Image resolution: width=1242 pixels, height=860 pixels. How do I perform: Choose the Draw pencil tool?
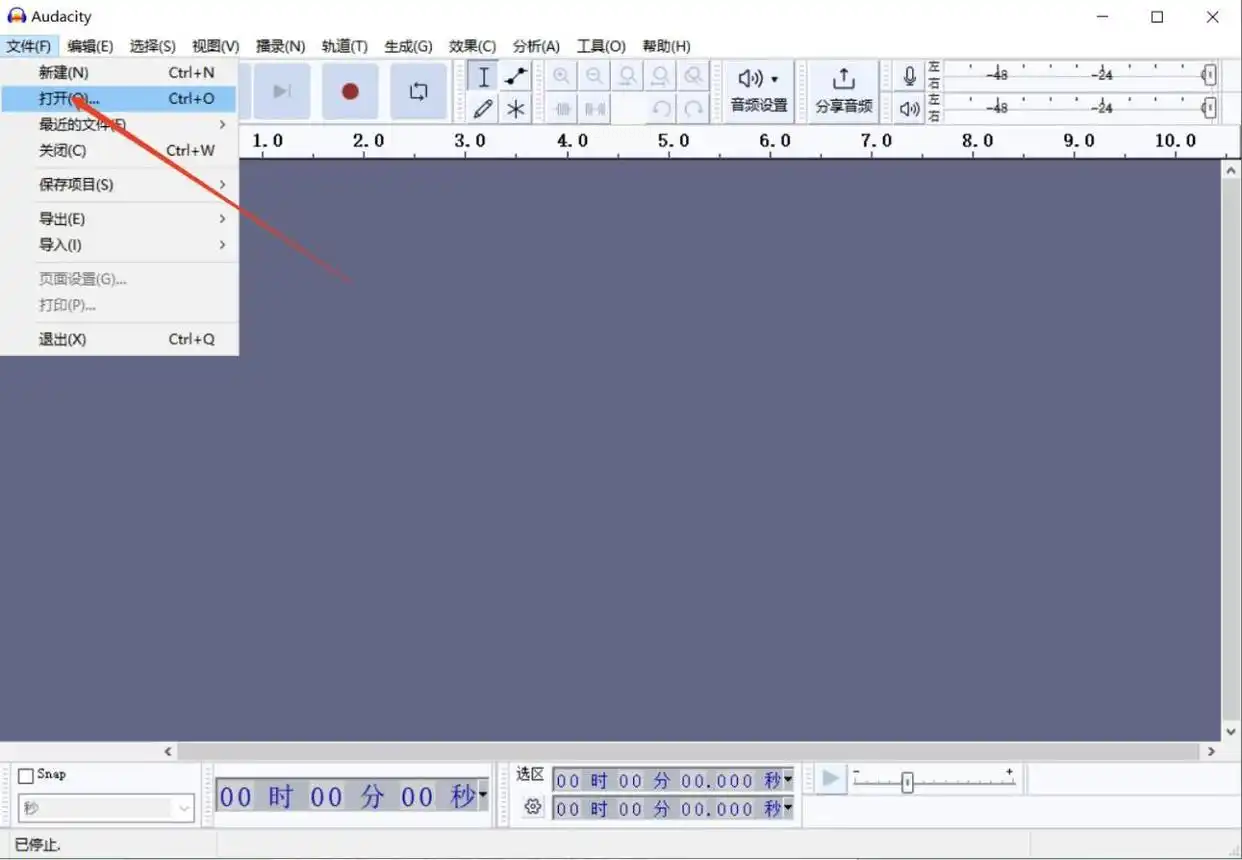tap(483, 108)
